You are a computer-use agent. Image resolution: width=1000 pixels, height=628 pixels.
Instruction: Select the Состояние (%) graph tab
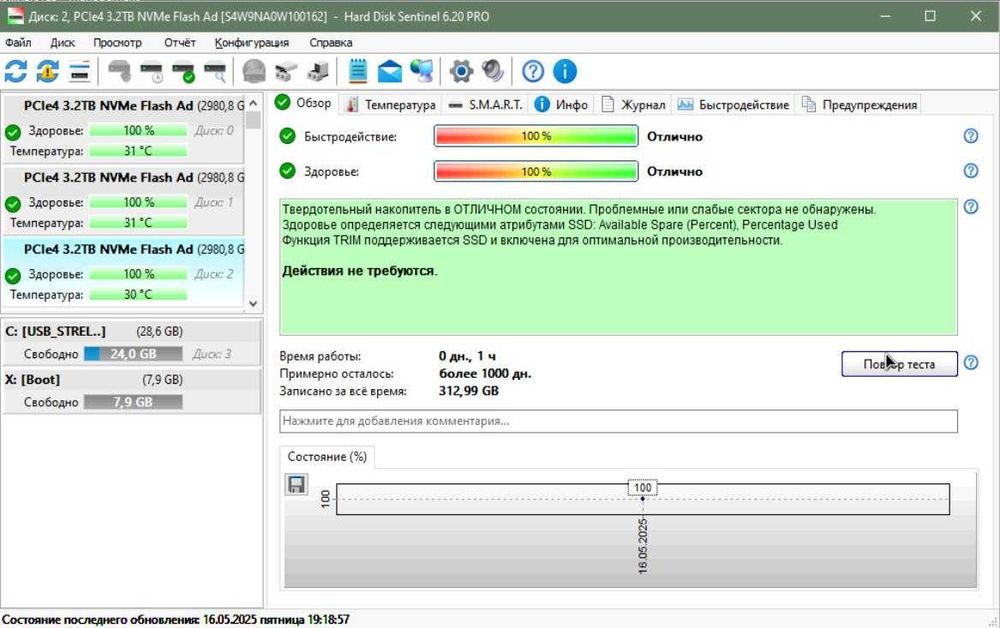point(327,456)
